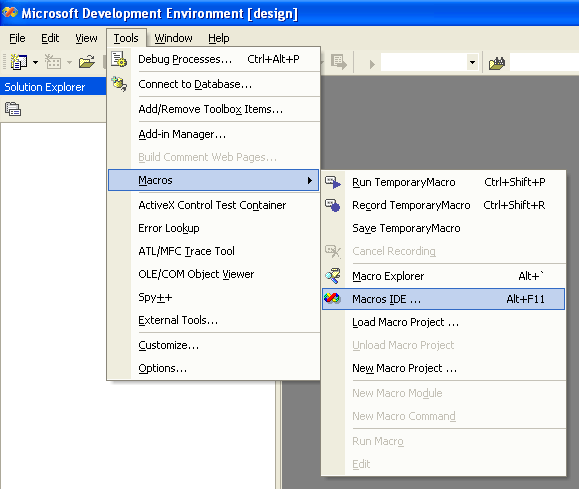Expand the Macros submenu arrow

pos(309,180)
